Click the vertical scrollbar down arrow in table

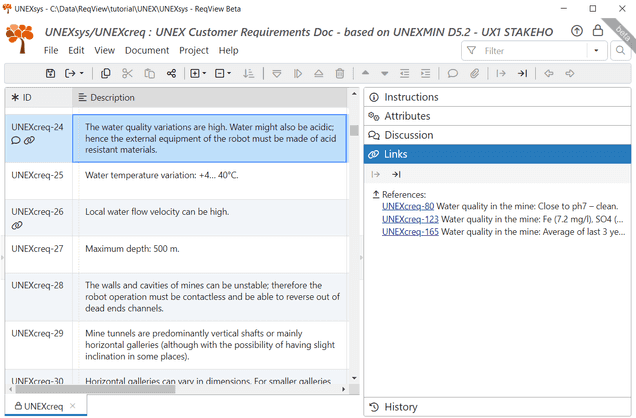pyautogui.click(x=354, y=378)
